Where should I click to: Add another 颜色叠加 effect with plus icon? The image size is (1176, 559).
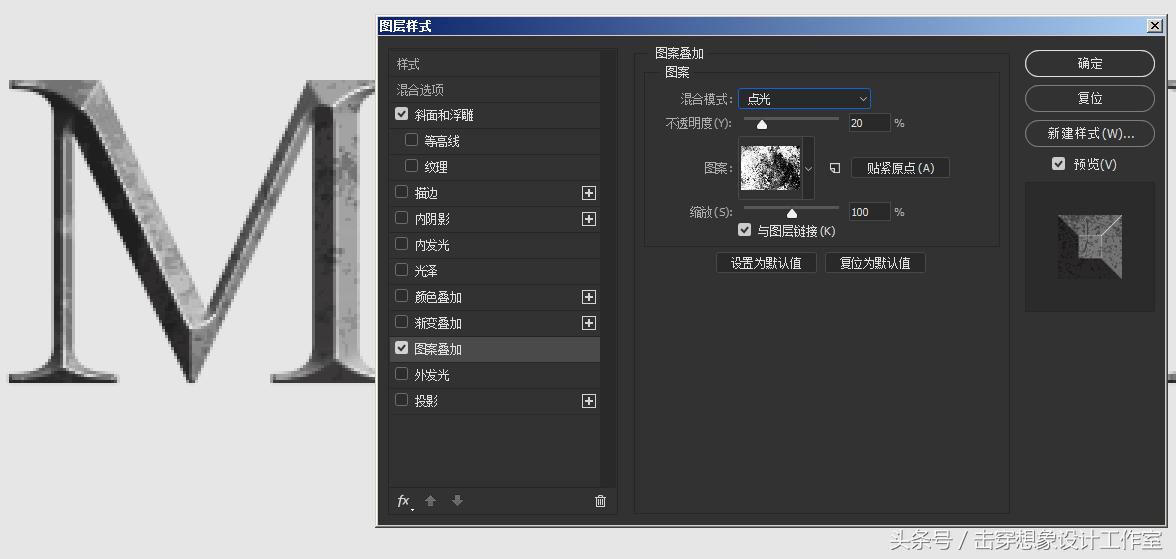point(589,297)
